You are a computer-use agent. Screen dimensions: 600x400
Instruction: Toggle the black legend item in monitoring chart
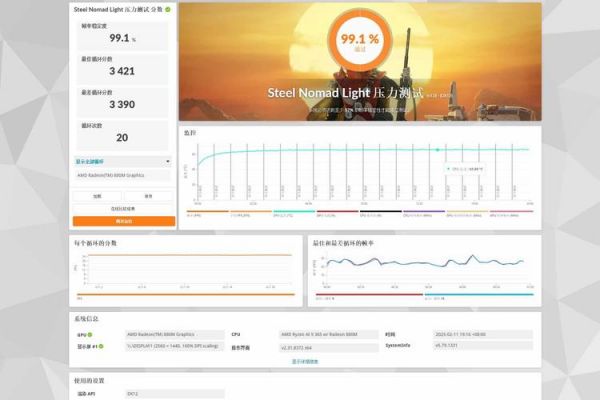[381, 213]
